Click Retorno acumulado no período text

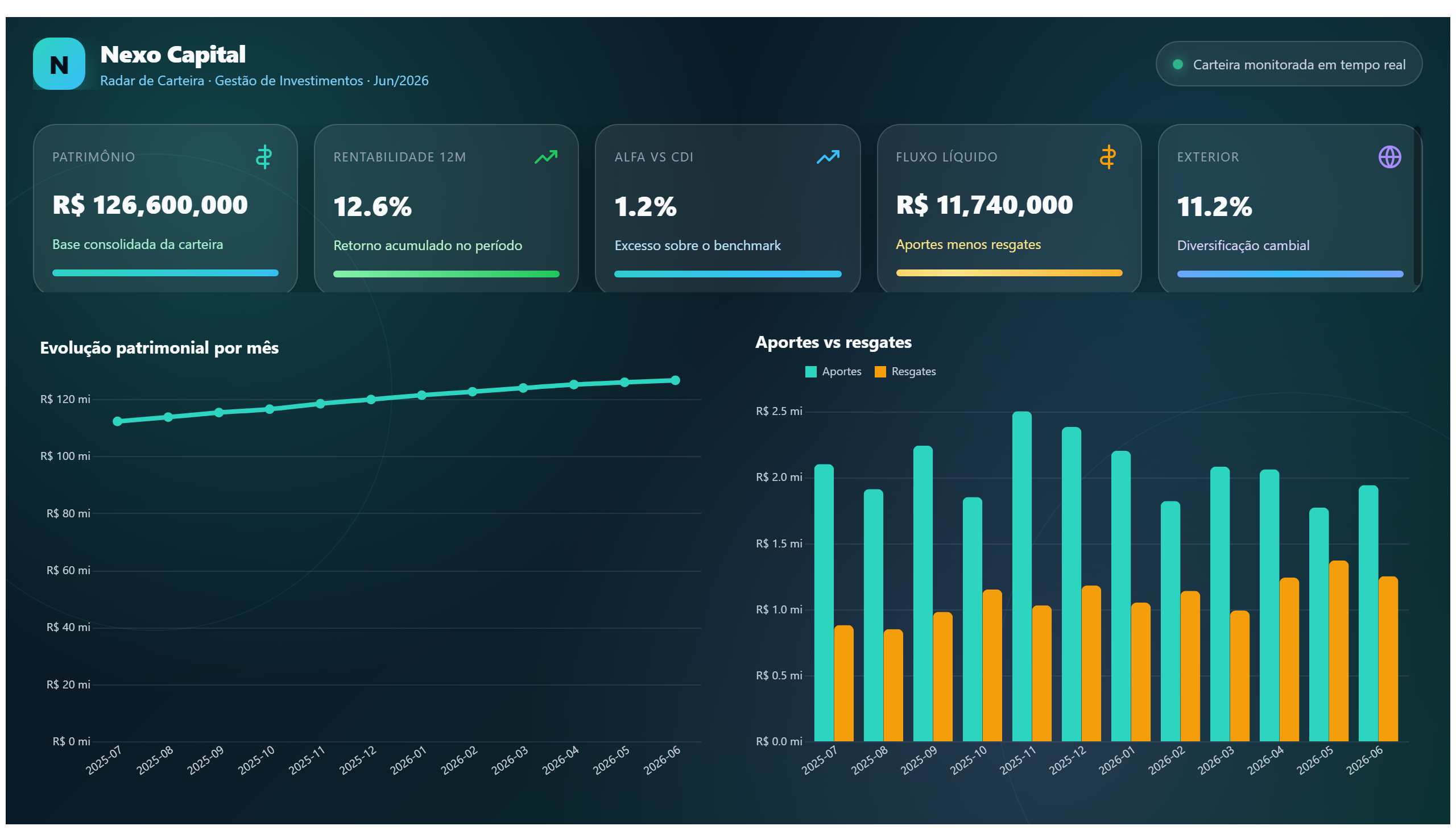[428, 246]
